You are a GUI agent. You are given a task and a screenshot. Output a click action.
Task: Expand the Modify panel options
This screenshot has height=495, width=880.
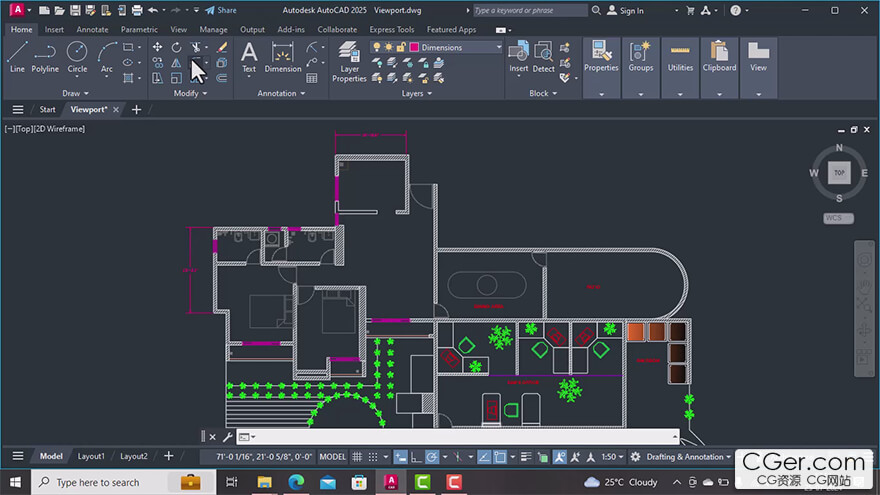pos(190,93)
